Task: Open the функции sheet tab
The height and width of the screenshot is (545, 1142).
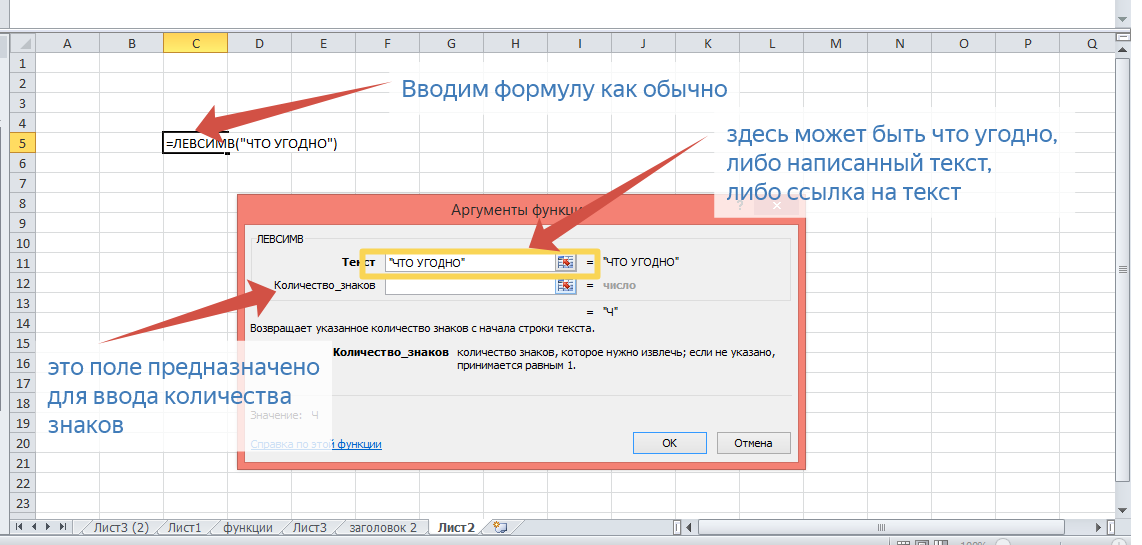Action: pos(248,528)
